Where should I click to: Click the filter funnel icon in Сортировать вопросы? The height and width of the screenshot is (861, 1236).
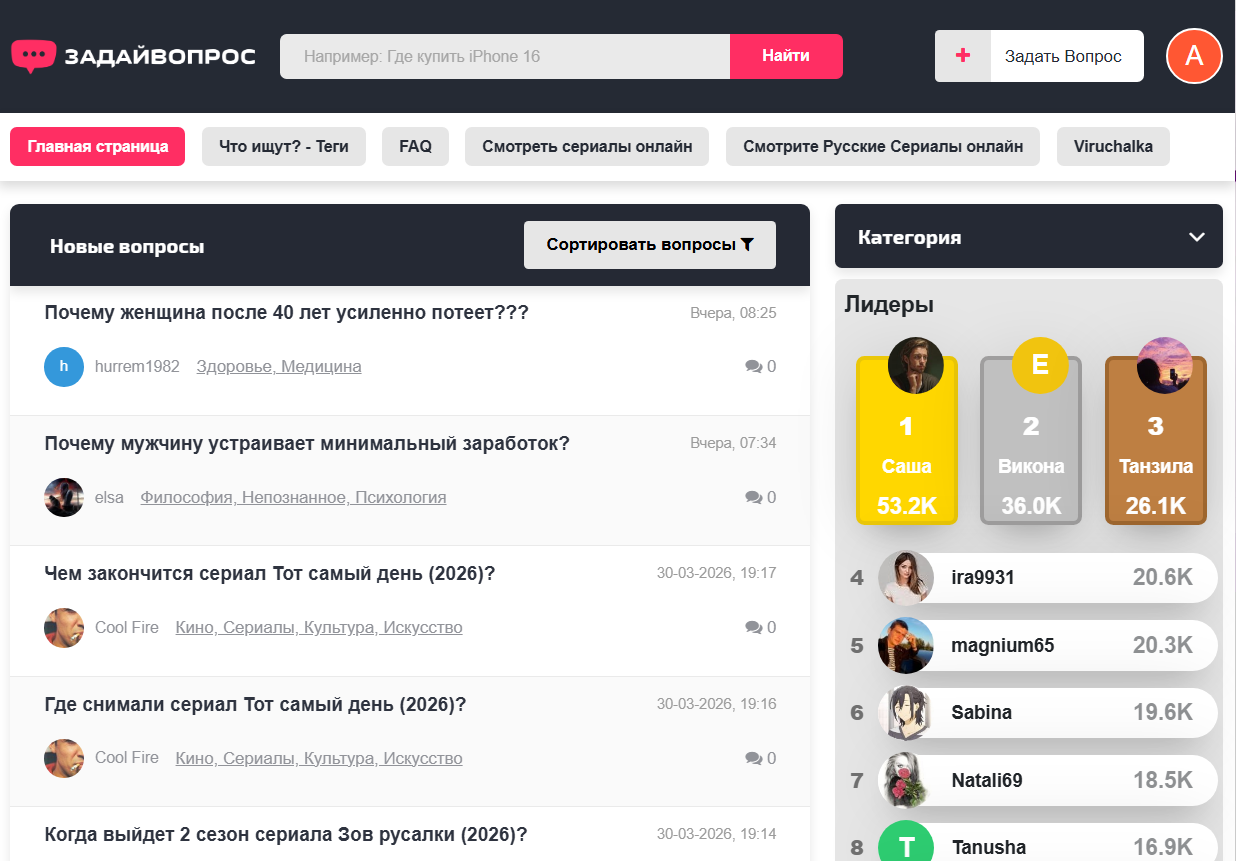747,244
